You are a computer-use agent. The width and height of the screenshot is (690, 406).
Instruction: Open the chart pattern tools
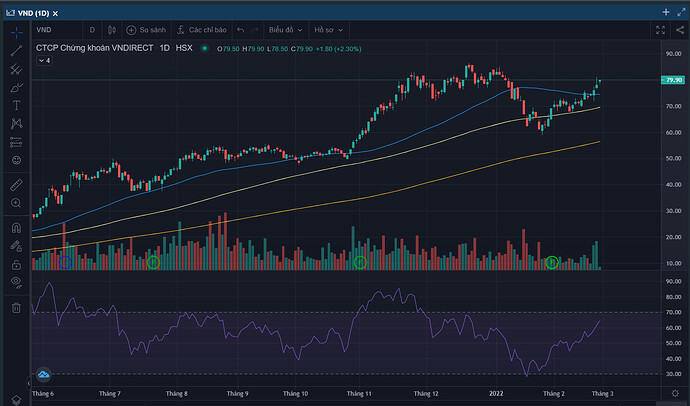click(16, 124)
